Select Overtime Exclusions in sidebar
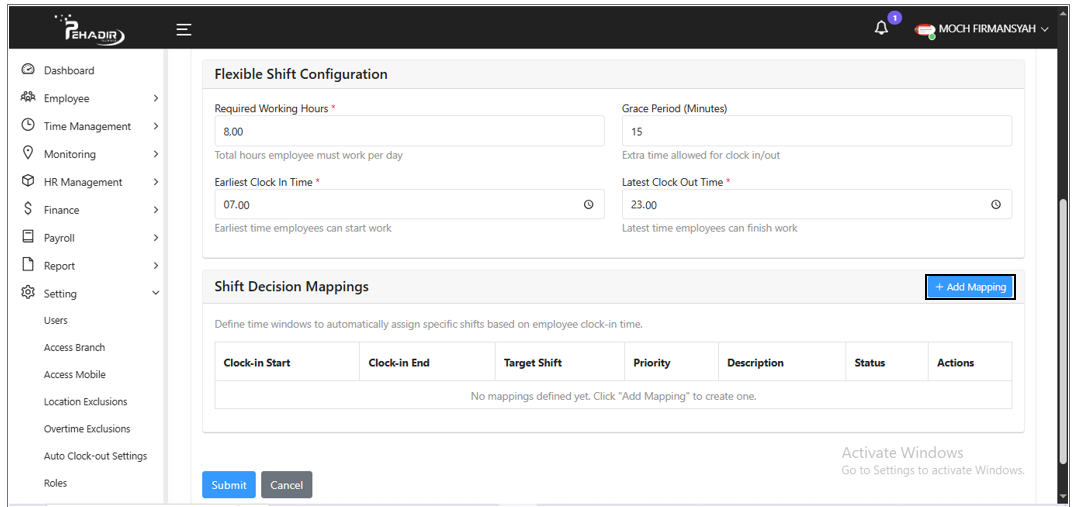The image size is (1073, 507). (87, 429)
